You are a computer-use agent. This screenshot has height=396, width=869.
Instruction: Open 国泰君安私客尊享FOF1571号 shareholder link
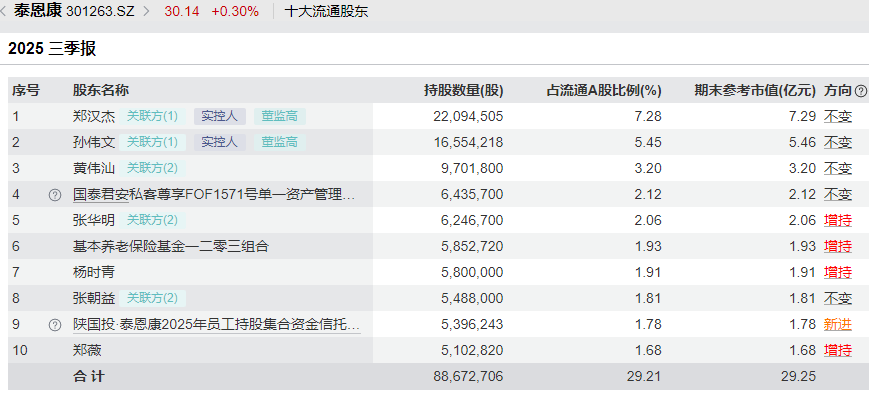click(x=214, y=194)
